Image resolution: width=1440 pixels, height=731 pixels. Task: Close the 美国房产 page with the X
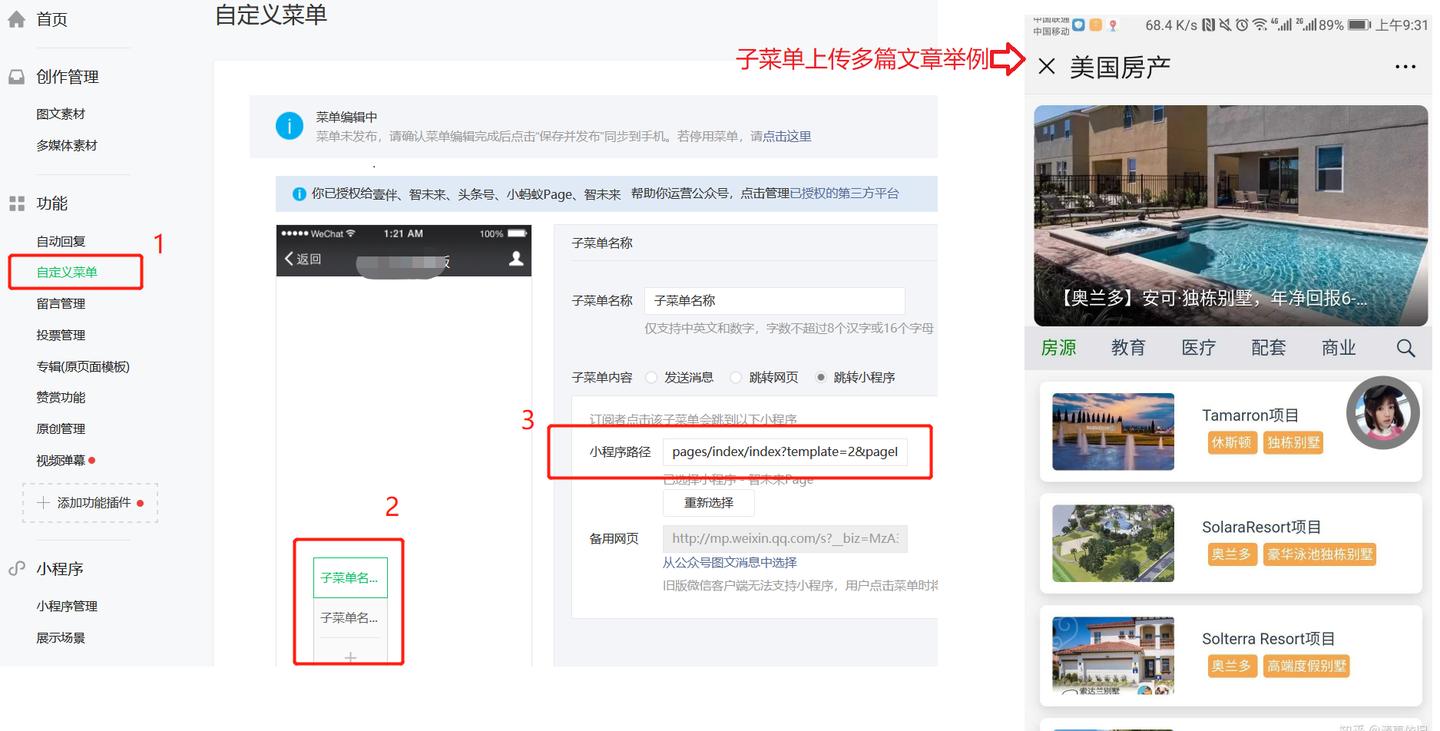pyautogui.click(x=1047, y=66)
